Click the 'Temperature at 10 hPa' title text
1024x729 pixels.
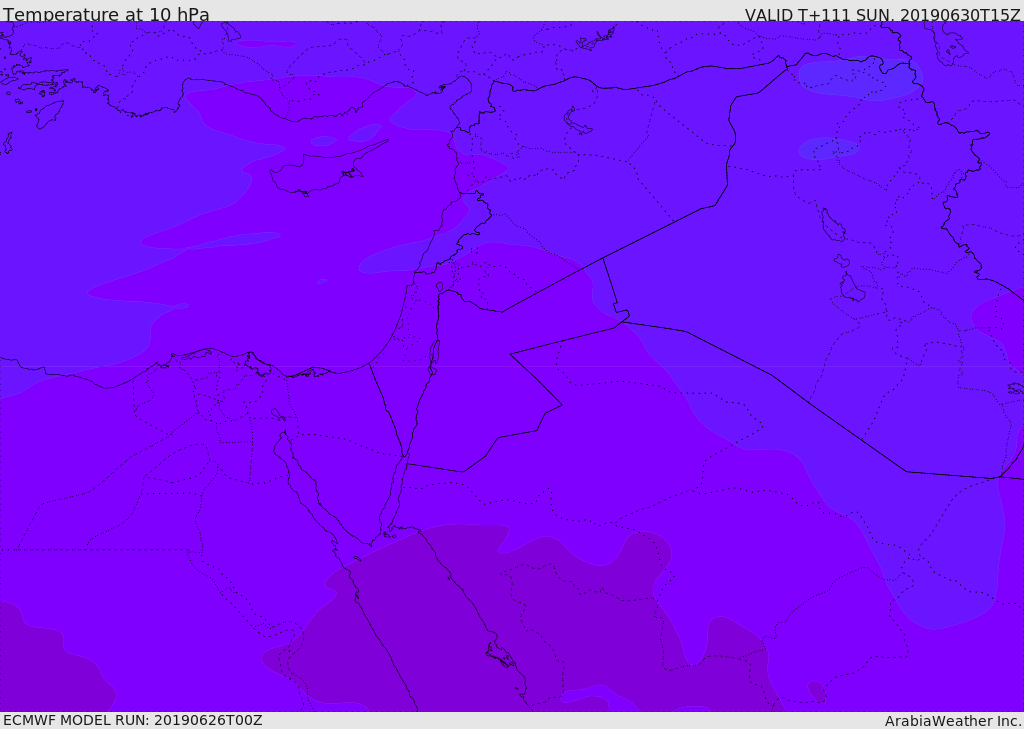(x=106, y=14)
